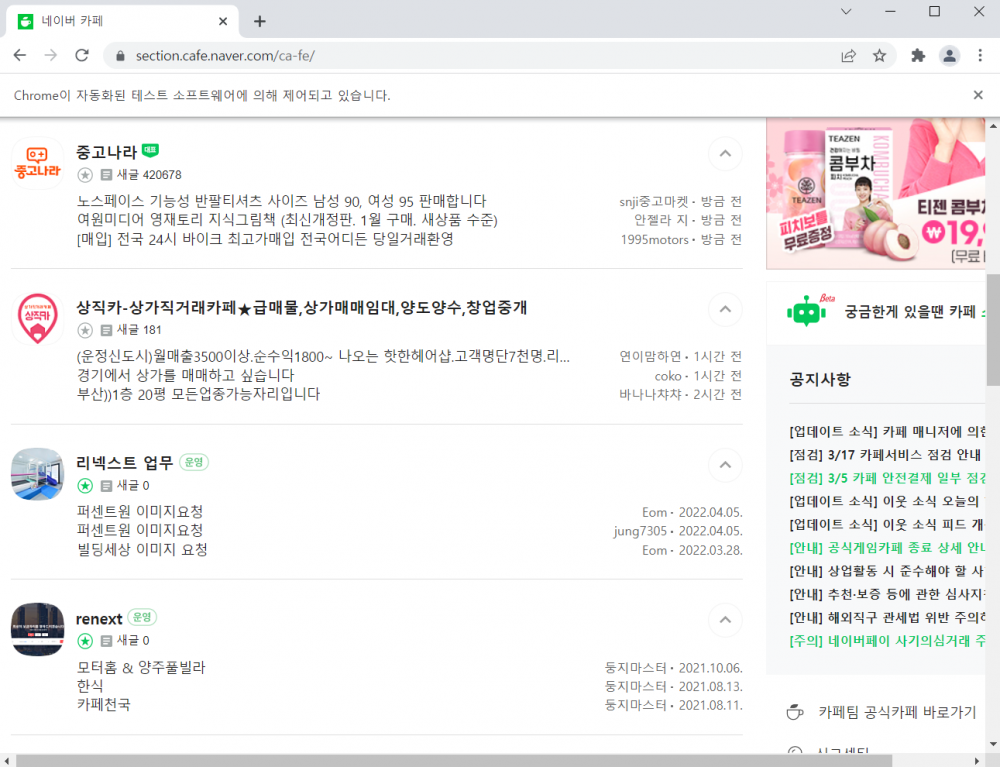Open notice 3/5 카페 안전결제 일부 점검

pyautogui.click(x=887, y=478)
